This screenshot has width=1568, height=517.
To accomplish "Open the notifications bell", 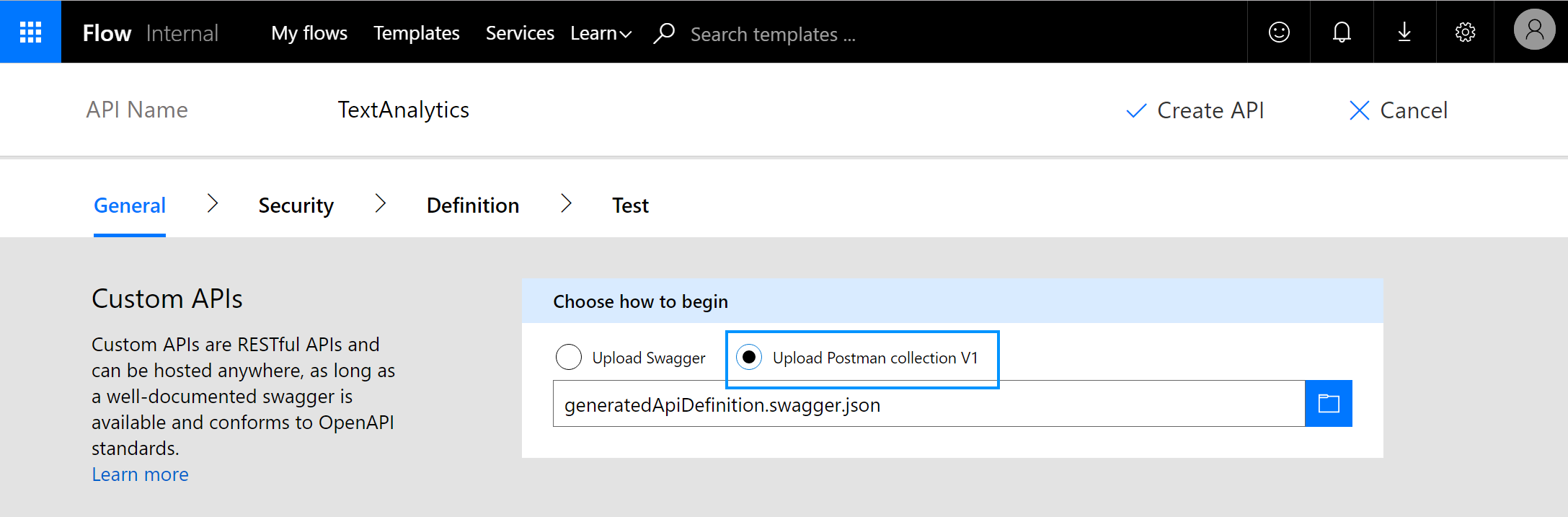I will pos(1342,32).
